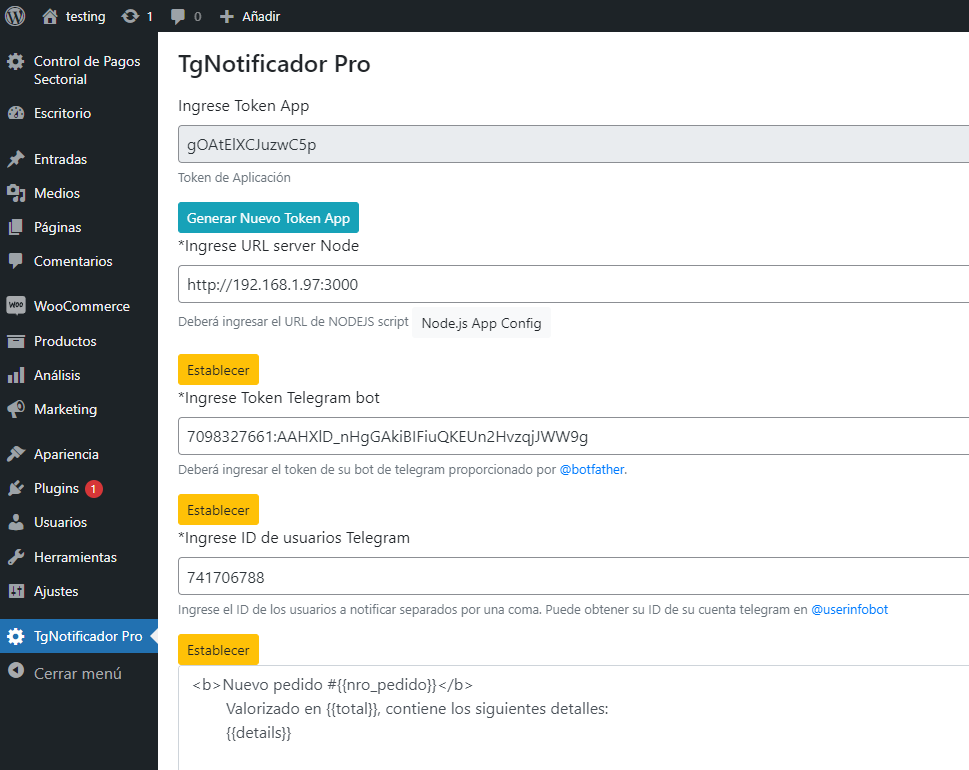Viewport: 969px width, 770px height.
Task: Open Análisis via the bar chart icon
Action: 14,374
